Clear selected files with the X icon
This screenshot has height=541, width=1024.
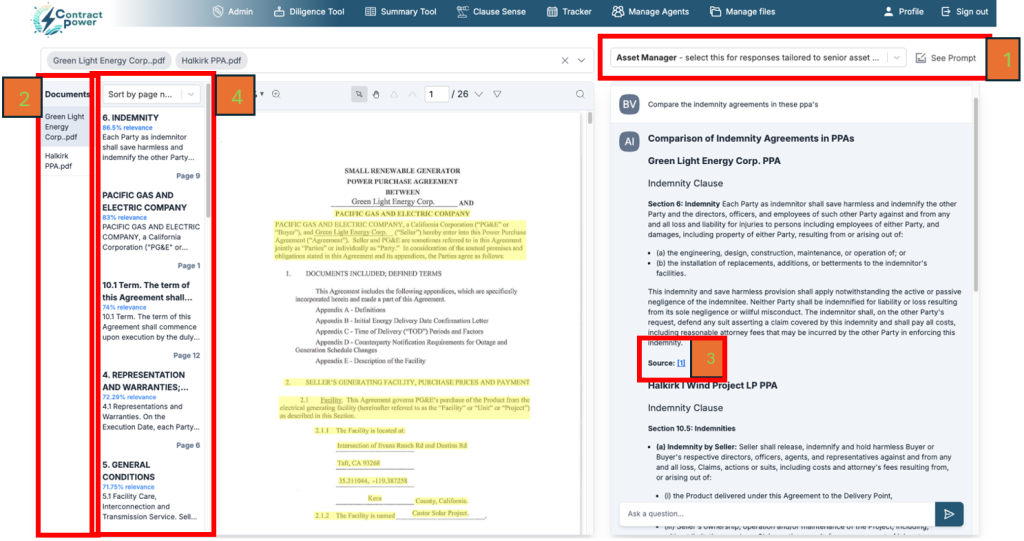563,61
